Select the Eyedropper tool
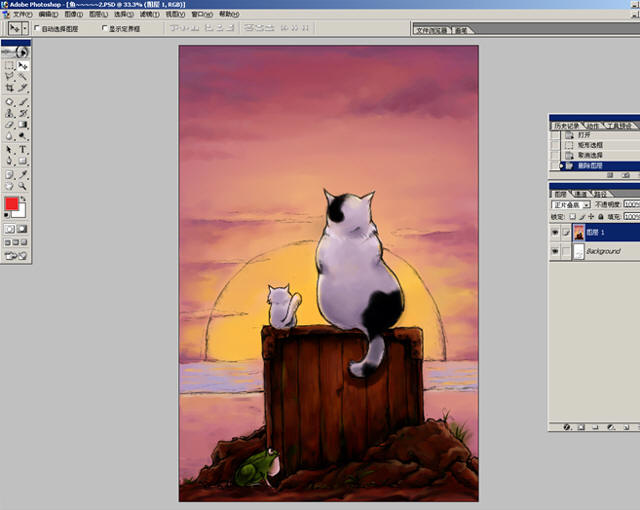This screenshot has height=510, width=640. click(22, 175)
